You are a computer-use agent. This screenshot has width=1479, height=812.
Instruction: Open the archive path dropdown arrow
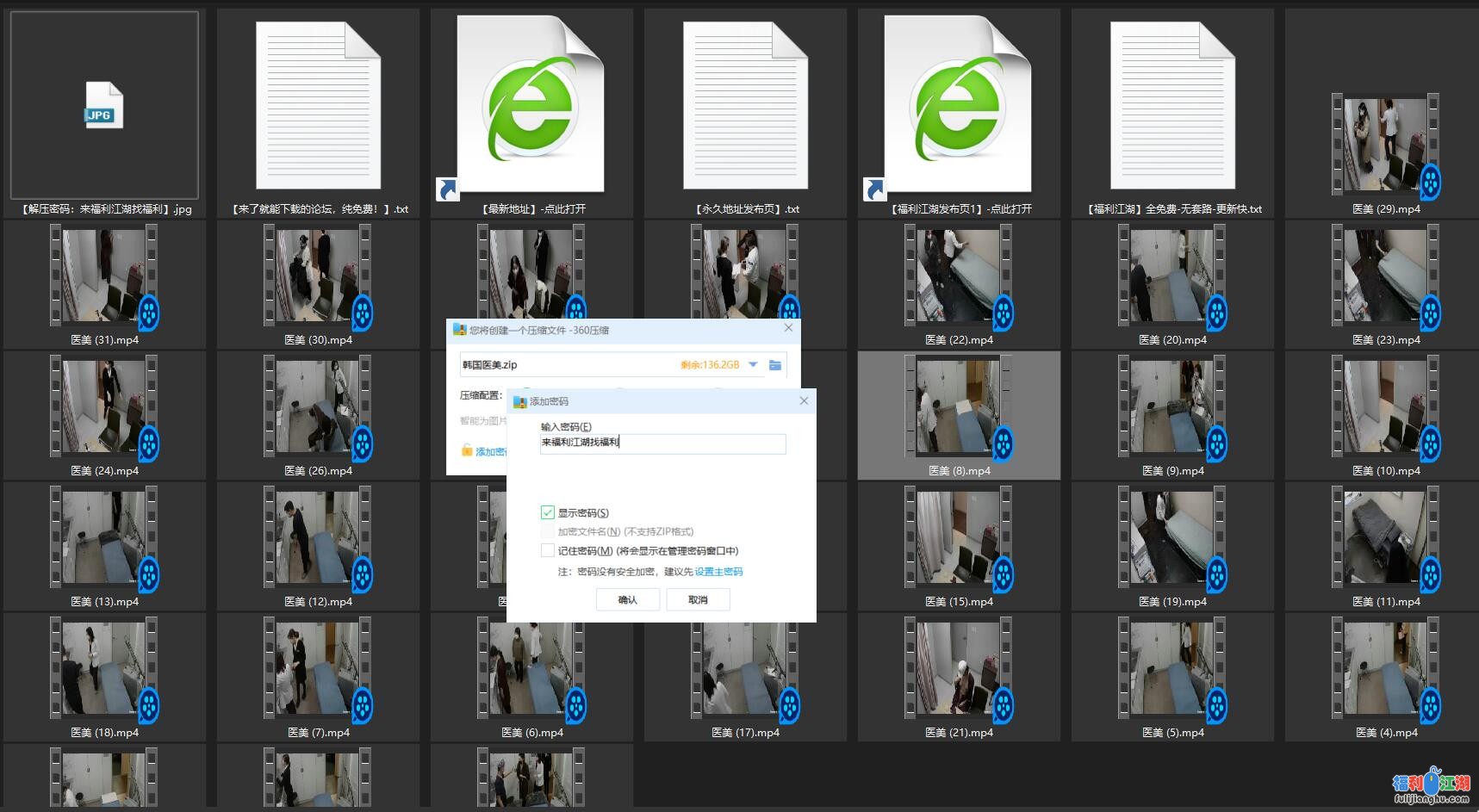(753, 365)
